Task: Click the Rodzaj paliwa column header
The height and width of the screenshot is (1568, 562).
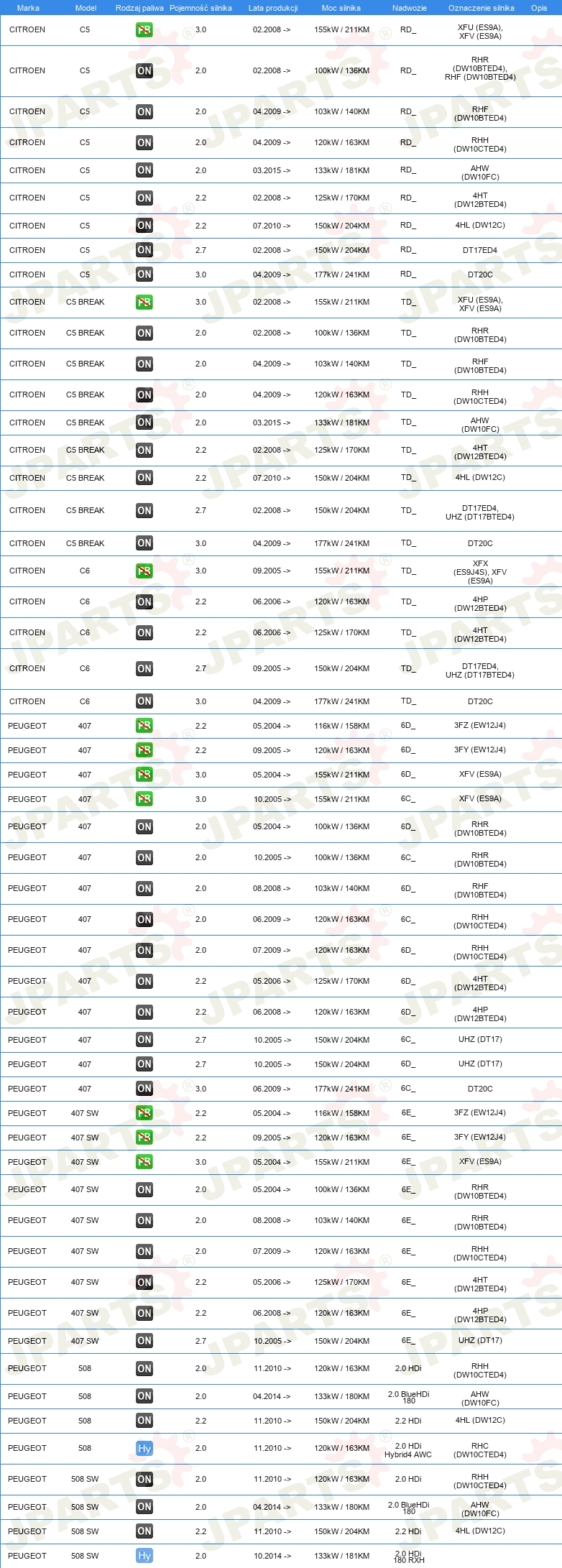Action: tap(139, 8)
